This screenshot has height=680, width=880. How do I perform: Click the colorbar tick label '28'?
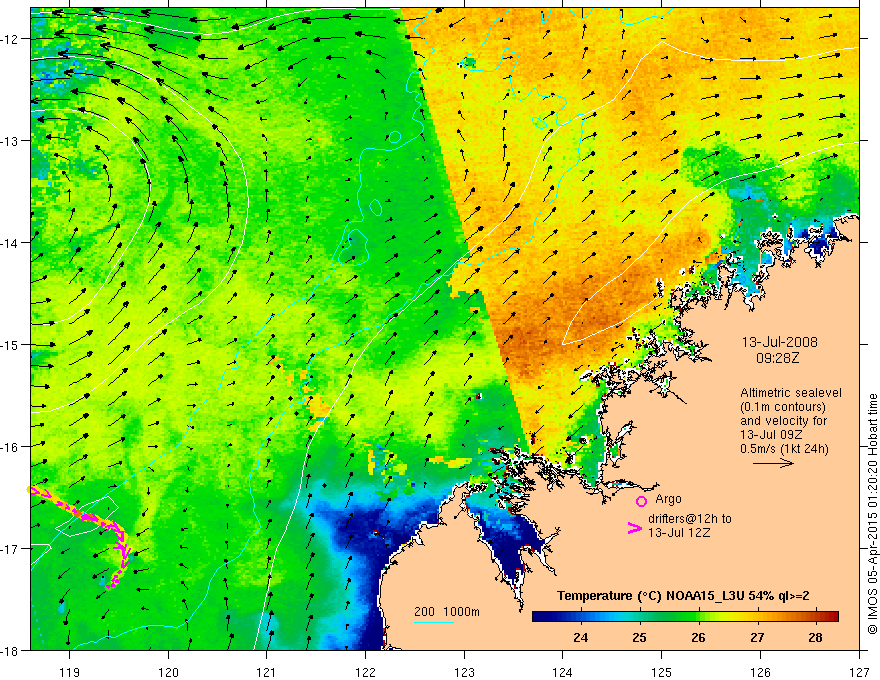click(x=815, y=638)
